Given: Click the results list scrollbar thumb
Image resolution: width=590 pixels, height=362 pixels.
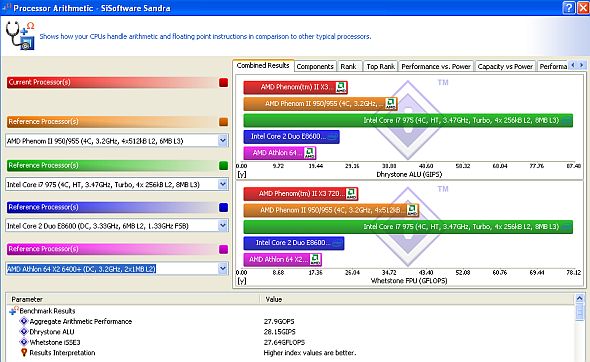Looking at the screenshot, I should point(580,313).
